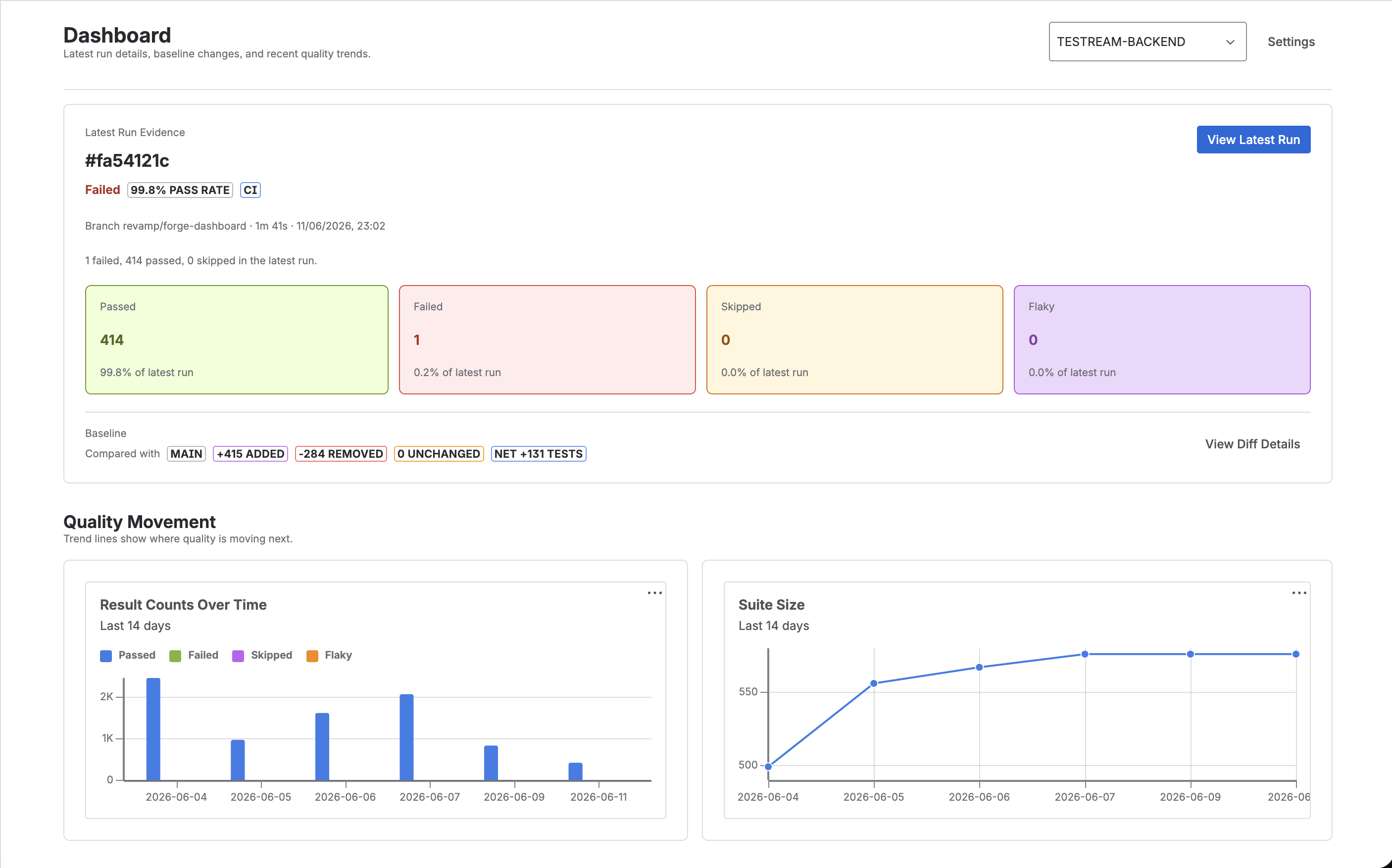Click the branch revamp/forge-dashboard info line
This screenshot has width=1392, height=868.
(235, 226)
